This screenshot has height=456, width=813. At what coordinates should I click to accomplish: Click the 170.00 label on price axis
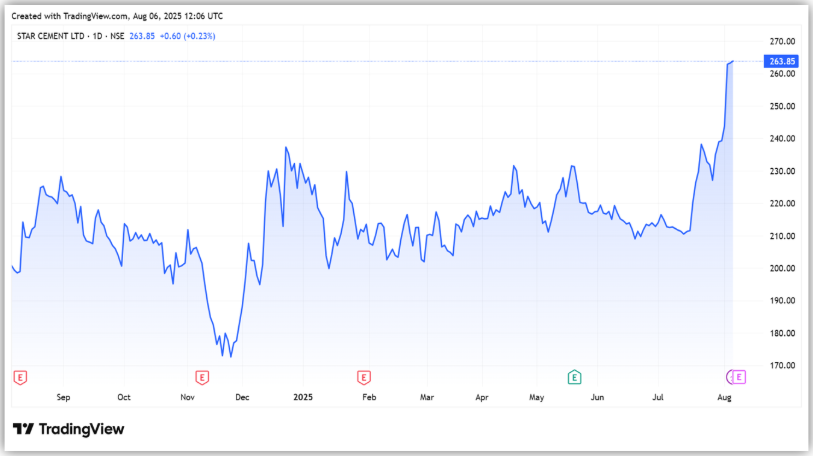click(782, 365)
